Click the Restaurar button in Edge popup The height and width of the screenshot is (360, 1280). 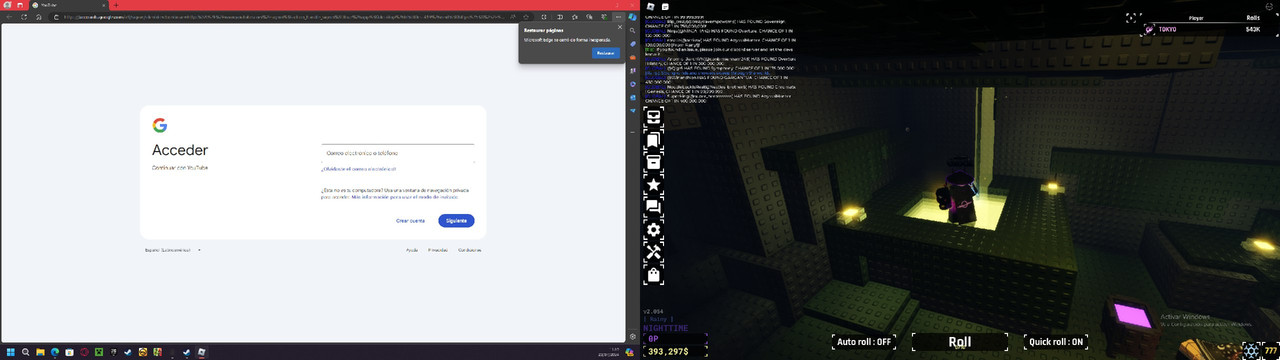click(x=605, y=53)
